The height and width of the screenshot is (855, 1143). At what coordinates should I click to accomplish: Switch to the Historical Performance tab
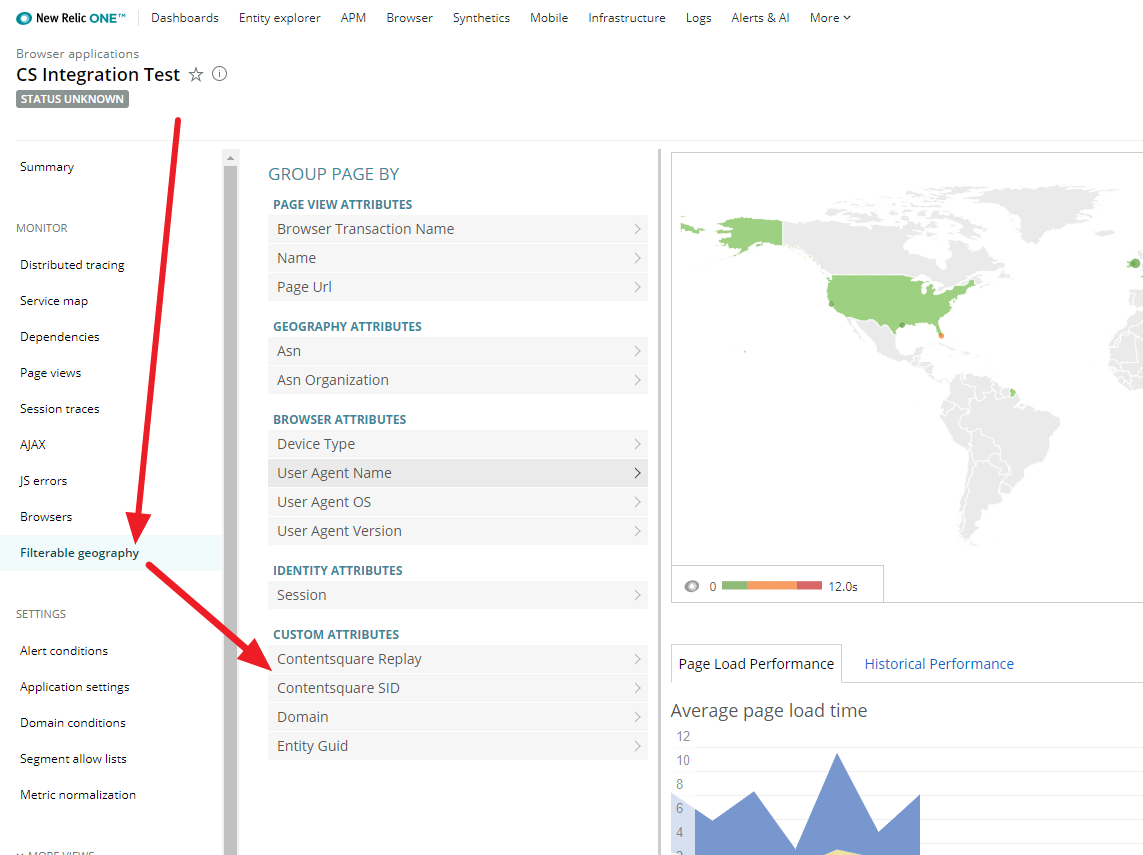pos(939,664)
